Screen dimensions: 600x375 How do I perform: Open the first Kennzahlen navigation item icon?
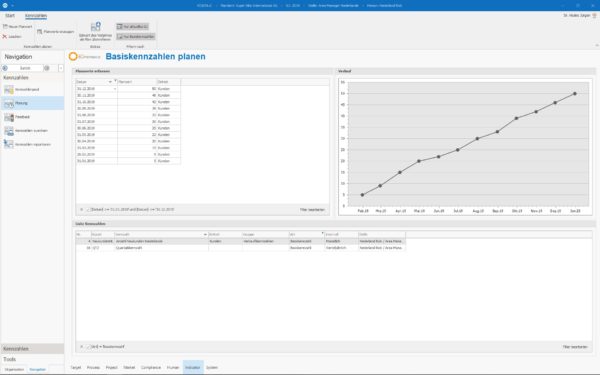pyautogui.click(x=8, y=90)
